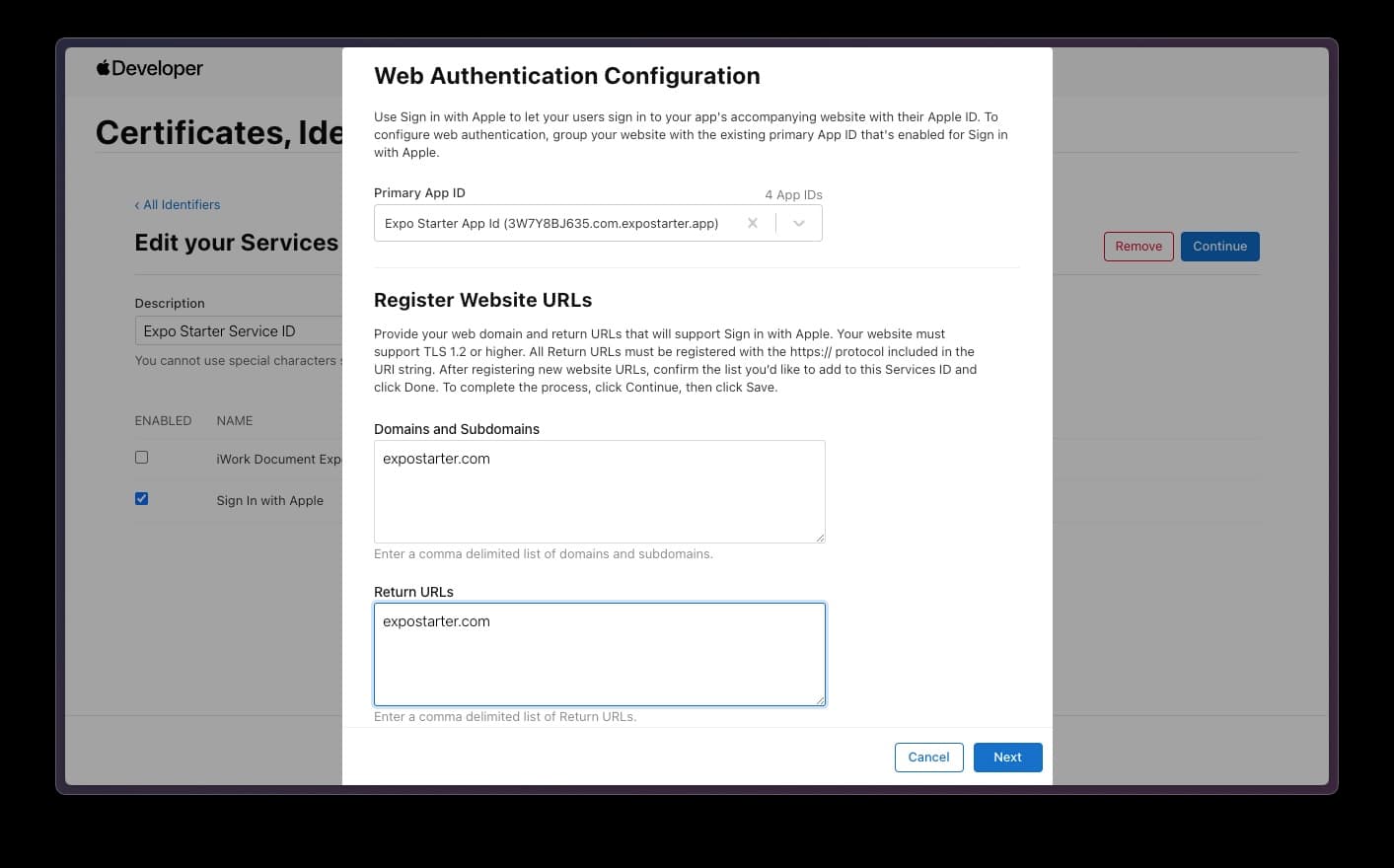Click the domains and subdomains hint text
This screenshot has height=868, width=1394.
tap(544, 554)
